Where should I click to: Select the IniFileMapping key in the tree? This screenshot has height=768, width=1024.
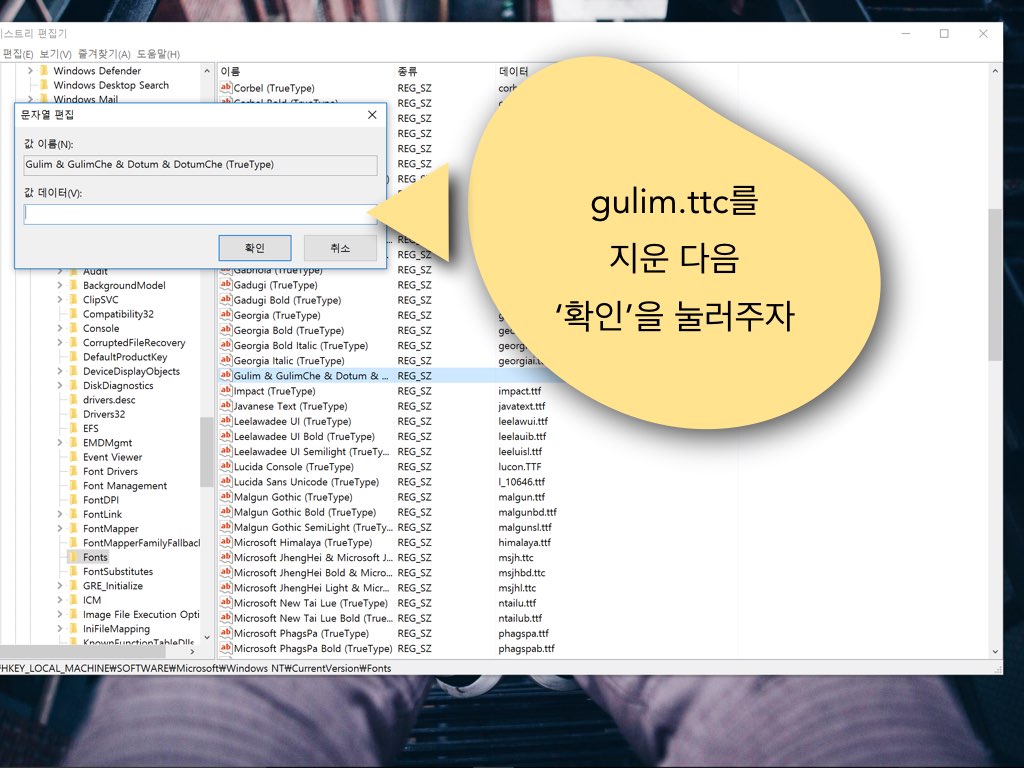pos(116,629)
